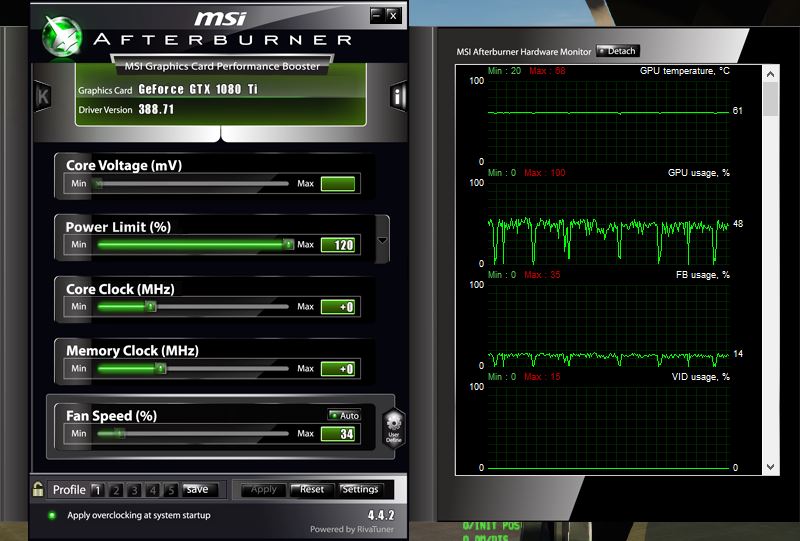Viewport: 800px width, 541px height.
Task: Click the driver version 388.71 text
Action: pyautogui.click(x=156, y=109)
